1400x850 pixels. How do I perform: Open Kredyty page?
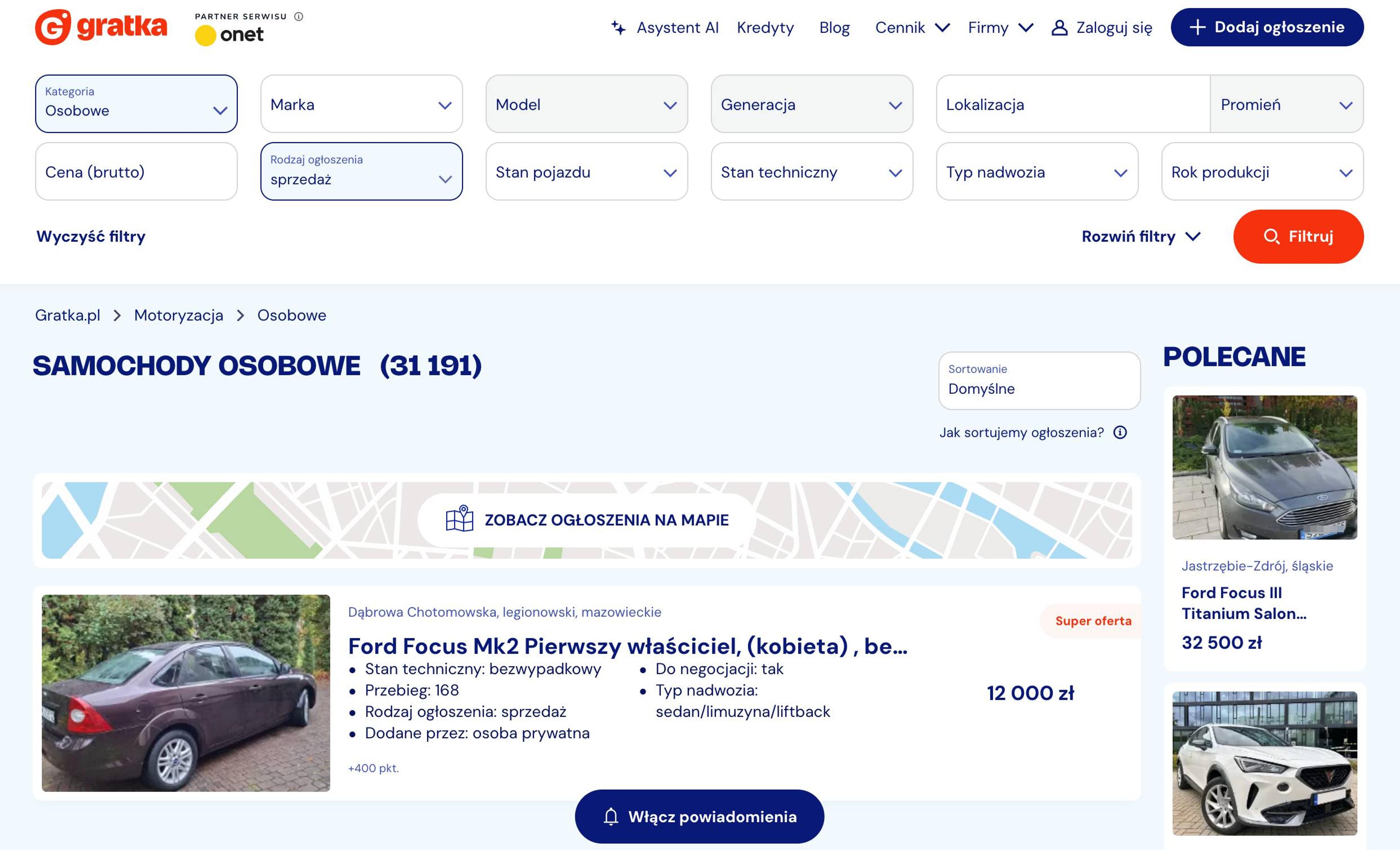point(765,27)
